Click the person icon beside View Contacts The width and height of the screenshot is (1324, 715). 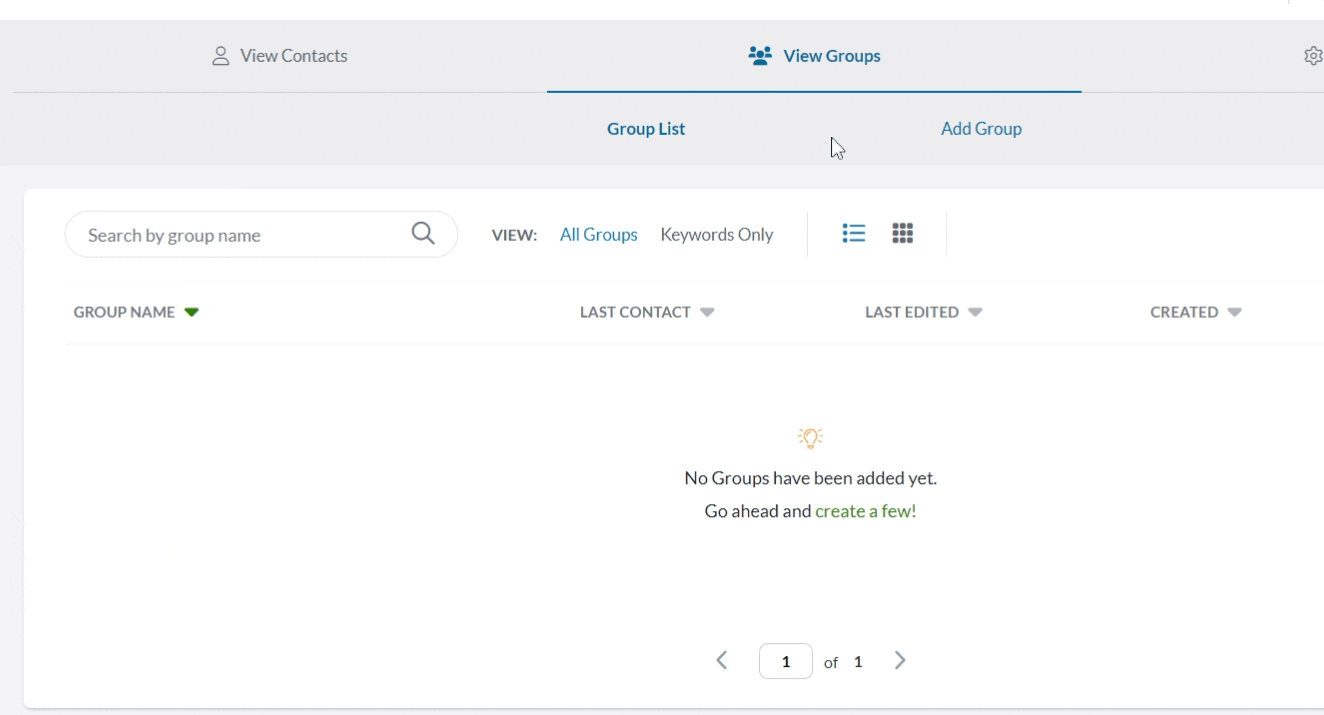pos(220,56)
